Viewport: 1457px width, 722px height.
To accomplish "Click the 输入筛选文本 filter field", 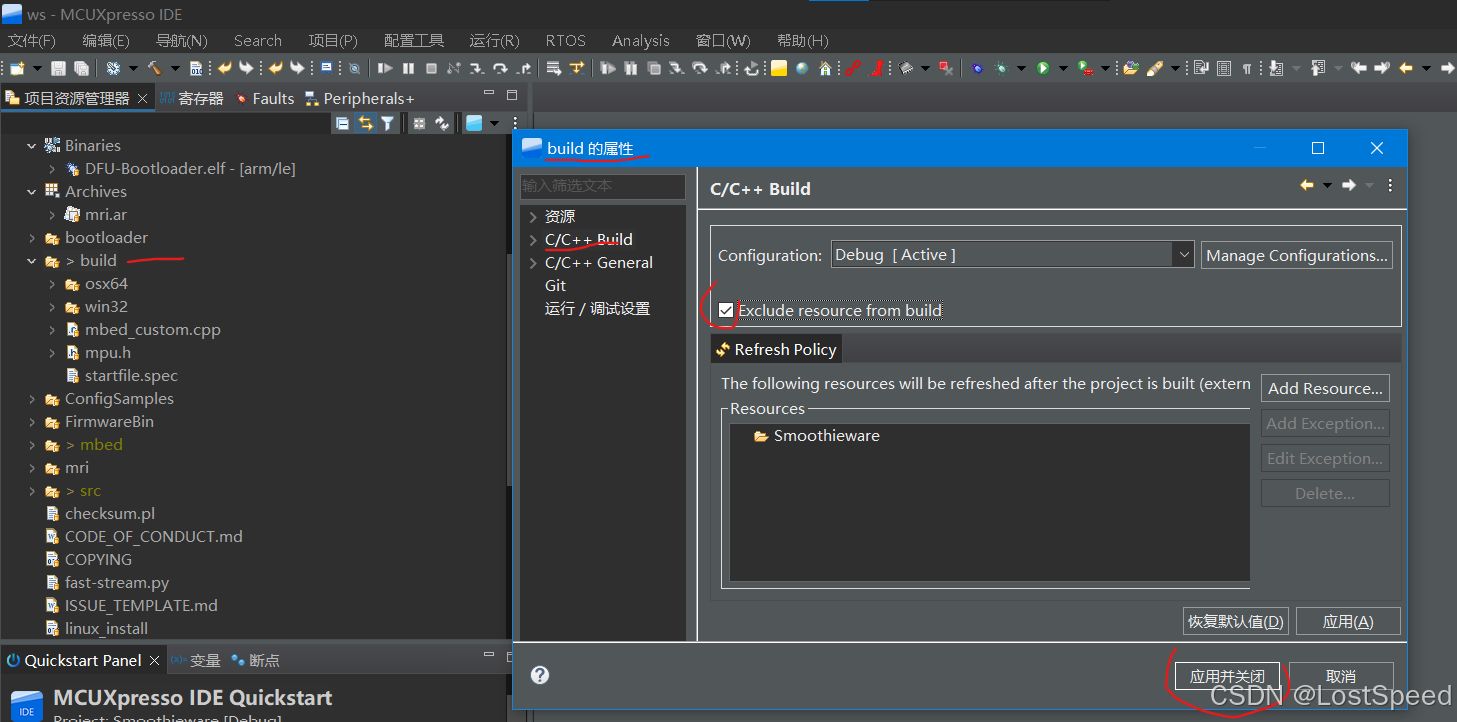I will 602,186.
